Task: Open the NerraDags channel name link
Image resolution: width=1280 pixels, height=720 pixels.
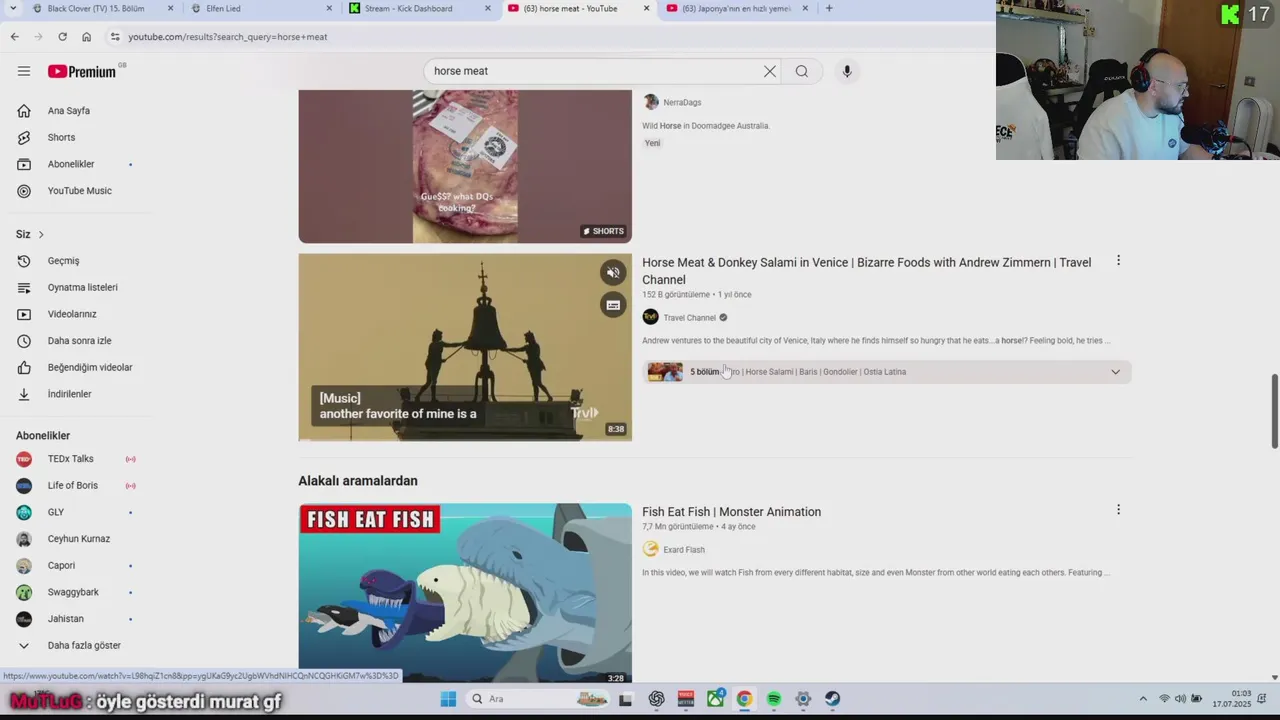Action: (682, 102)
